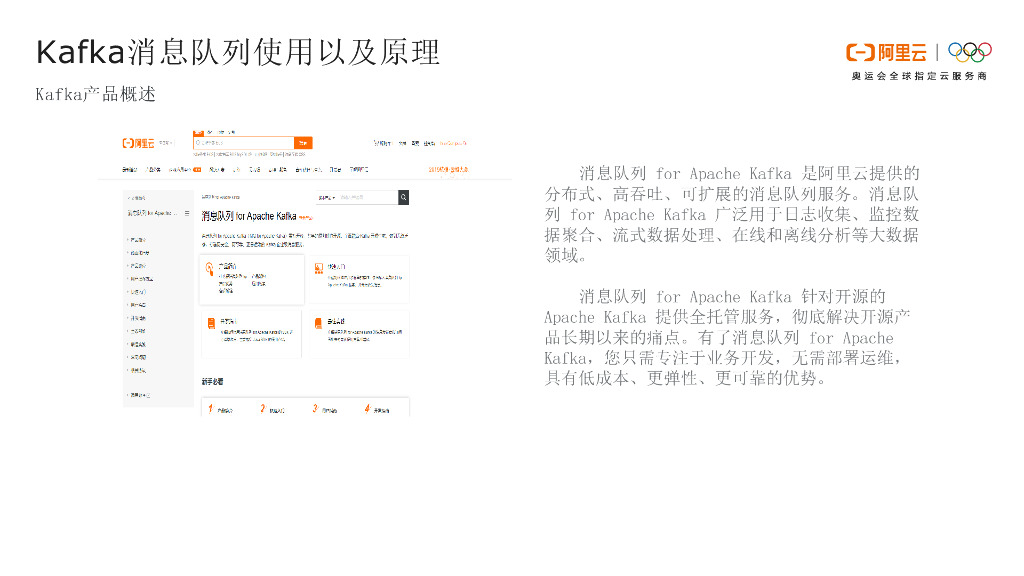Click the orange search button in webpage header
Screen dimensions: 1024x576
tap(303, 143)
